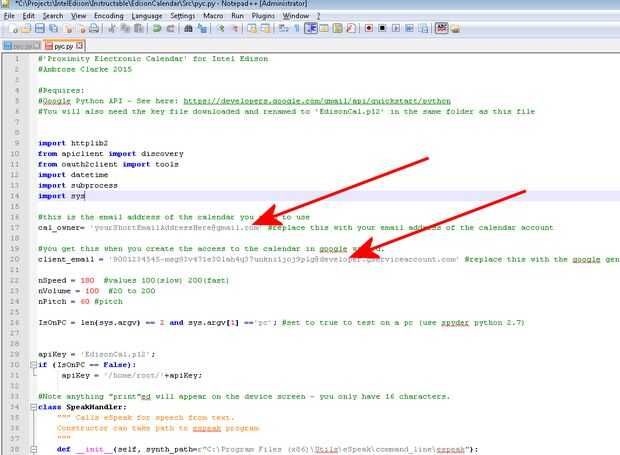The width and height of the screenshot is (620, 455).
Task: Undo the last edit with the green arrow
Action: pyautogui.click(x=157, y=28)
